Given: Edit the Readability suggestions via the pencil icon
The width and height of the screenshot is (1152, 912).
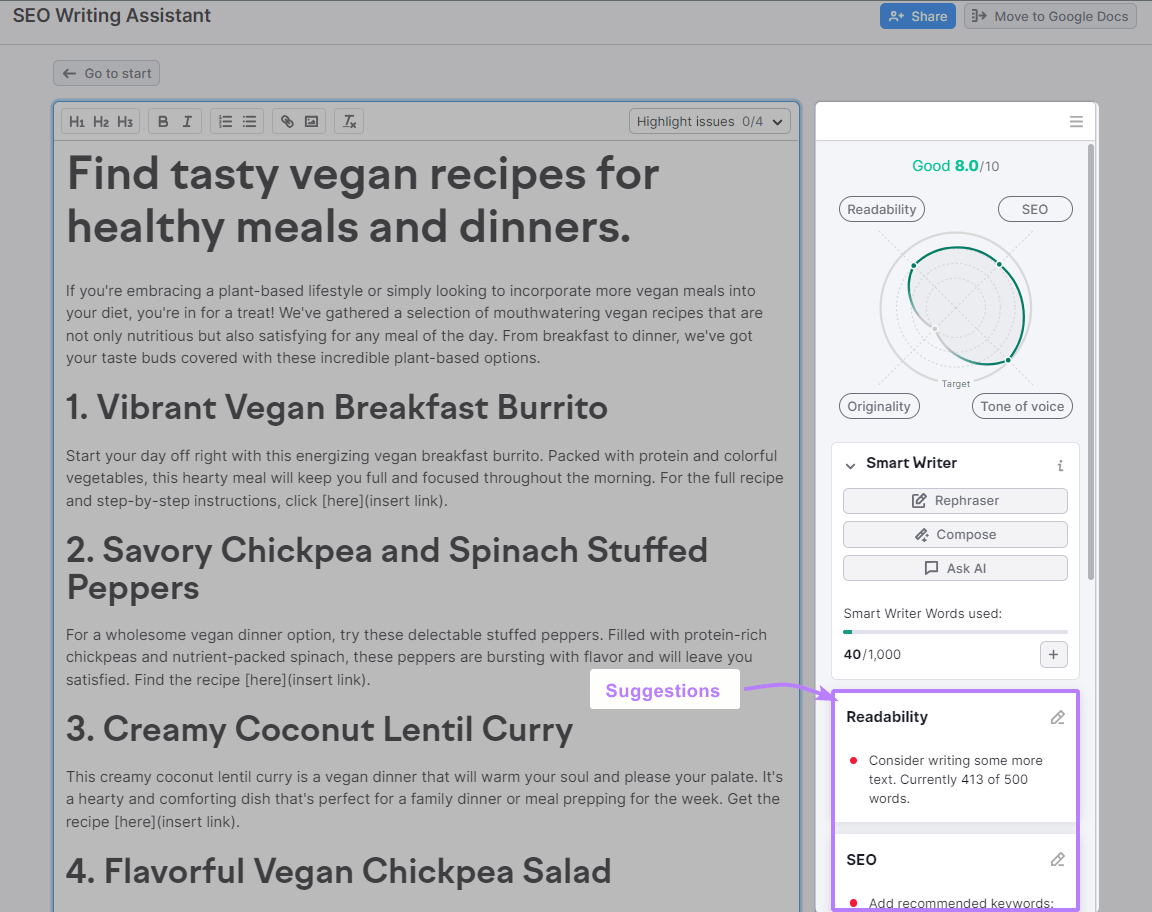Looking at the screenshot, I should [x=1058, y=716].
